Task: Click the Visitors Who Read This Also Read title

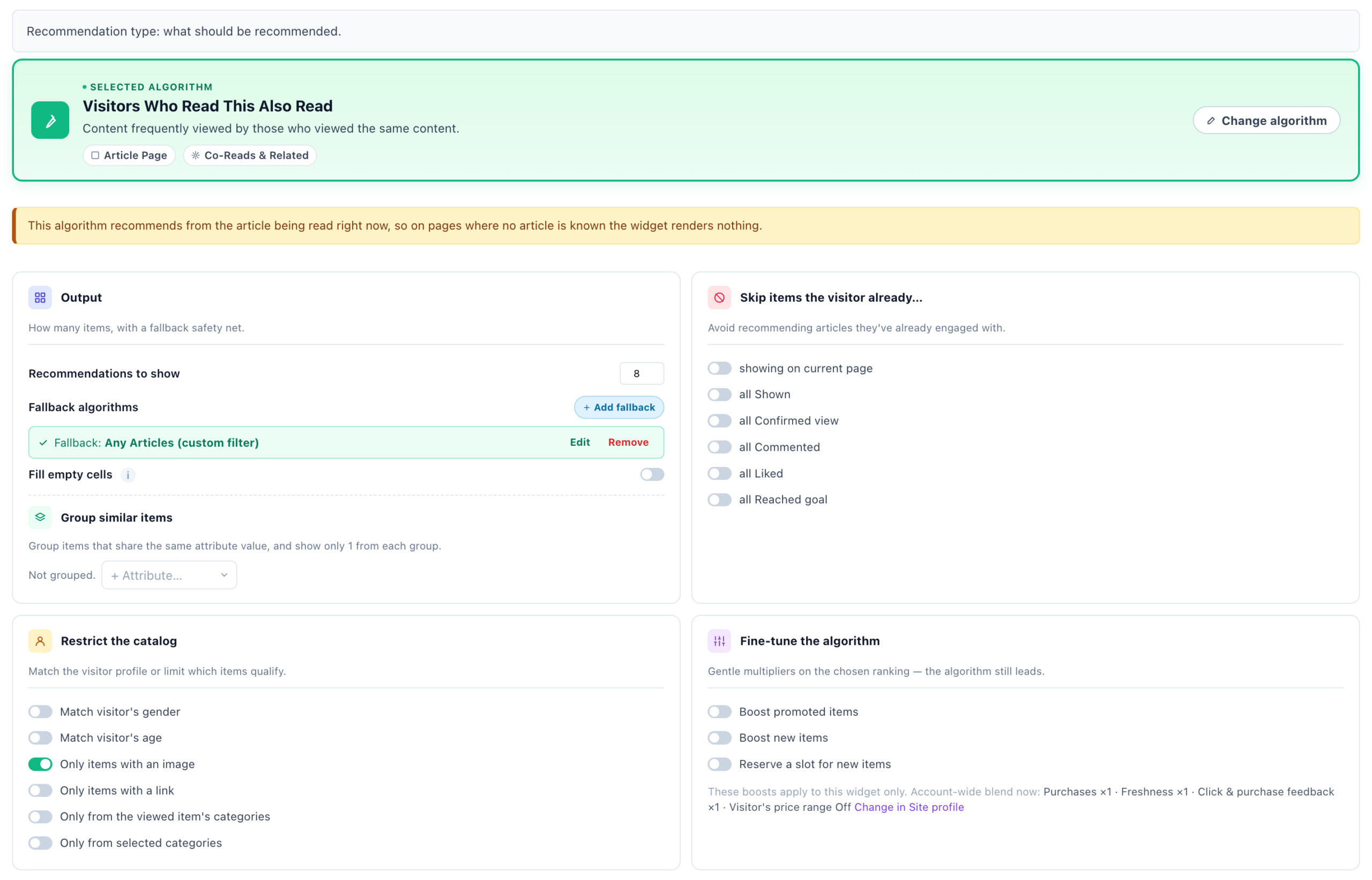Action: (x=207, y=106)
